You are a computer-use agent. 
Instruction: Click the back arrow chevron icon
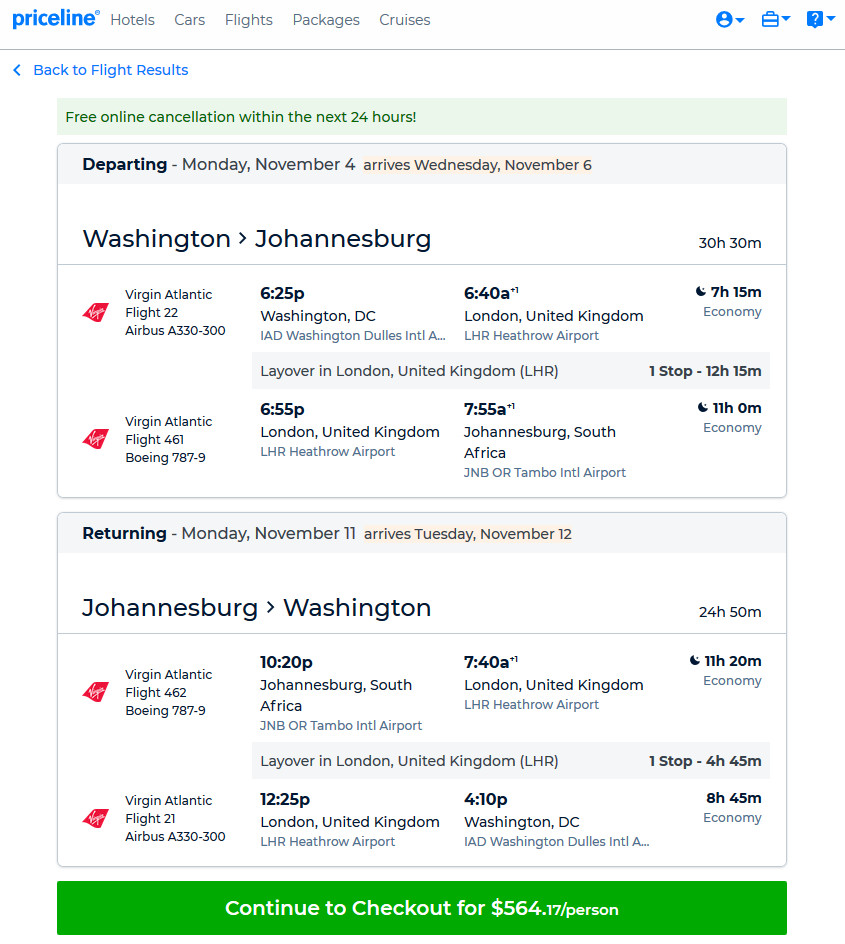coord(17,70)
